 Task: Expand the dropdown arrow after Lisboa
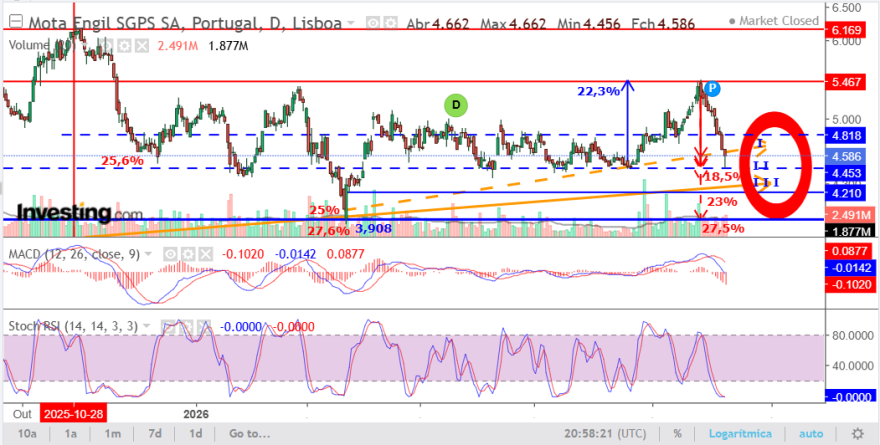(351, 24)
